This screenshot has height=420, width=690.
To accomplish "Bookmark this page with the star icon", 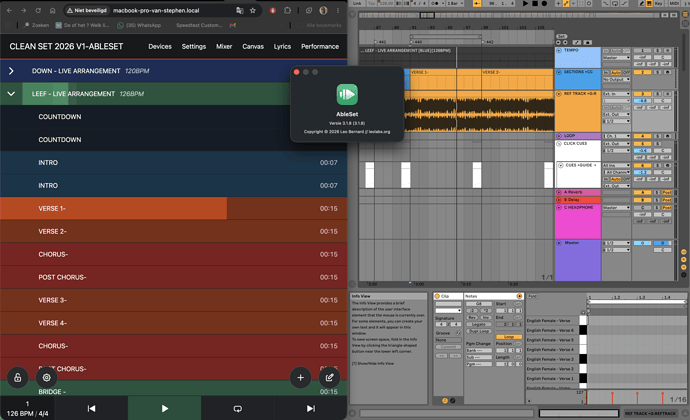I will click(x=253, y=10).
